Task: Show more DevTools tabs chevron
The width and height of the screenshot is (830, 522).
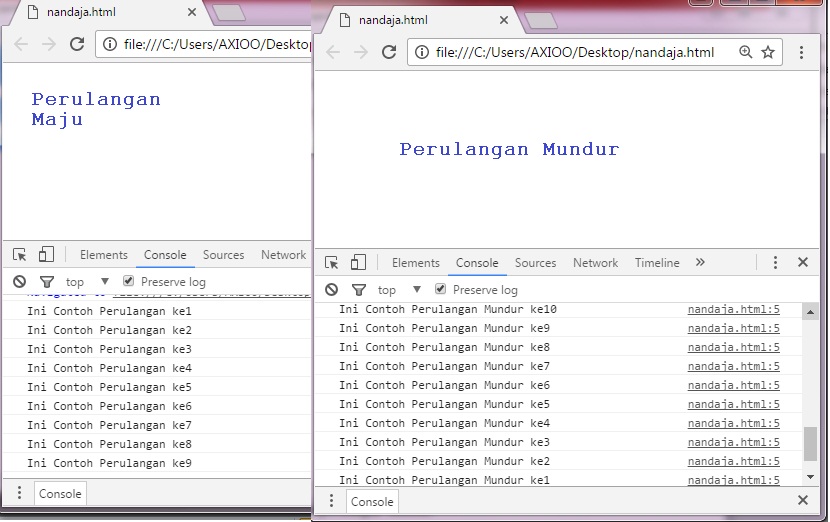Action: click(x=700, y=262)
